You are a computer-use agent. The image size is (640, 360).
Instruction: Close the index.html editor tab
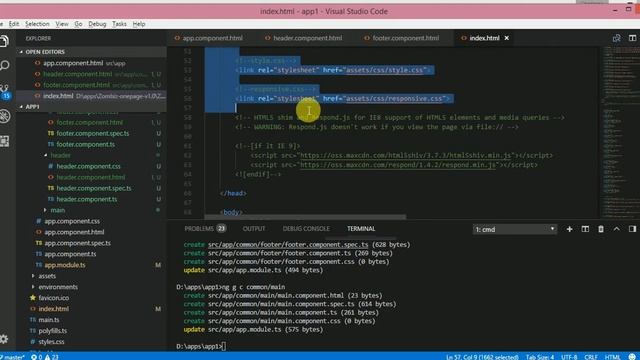(507, 38)
